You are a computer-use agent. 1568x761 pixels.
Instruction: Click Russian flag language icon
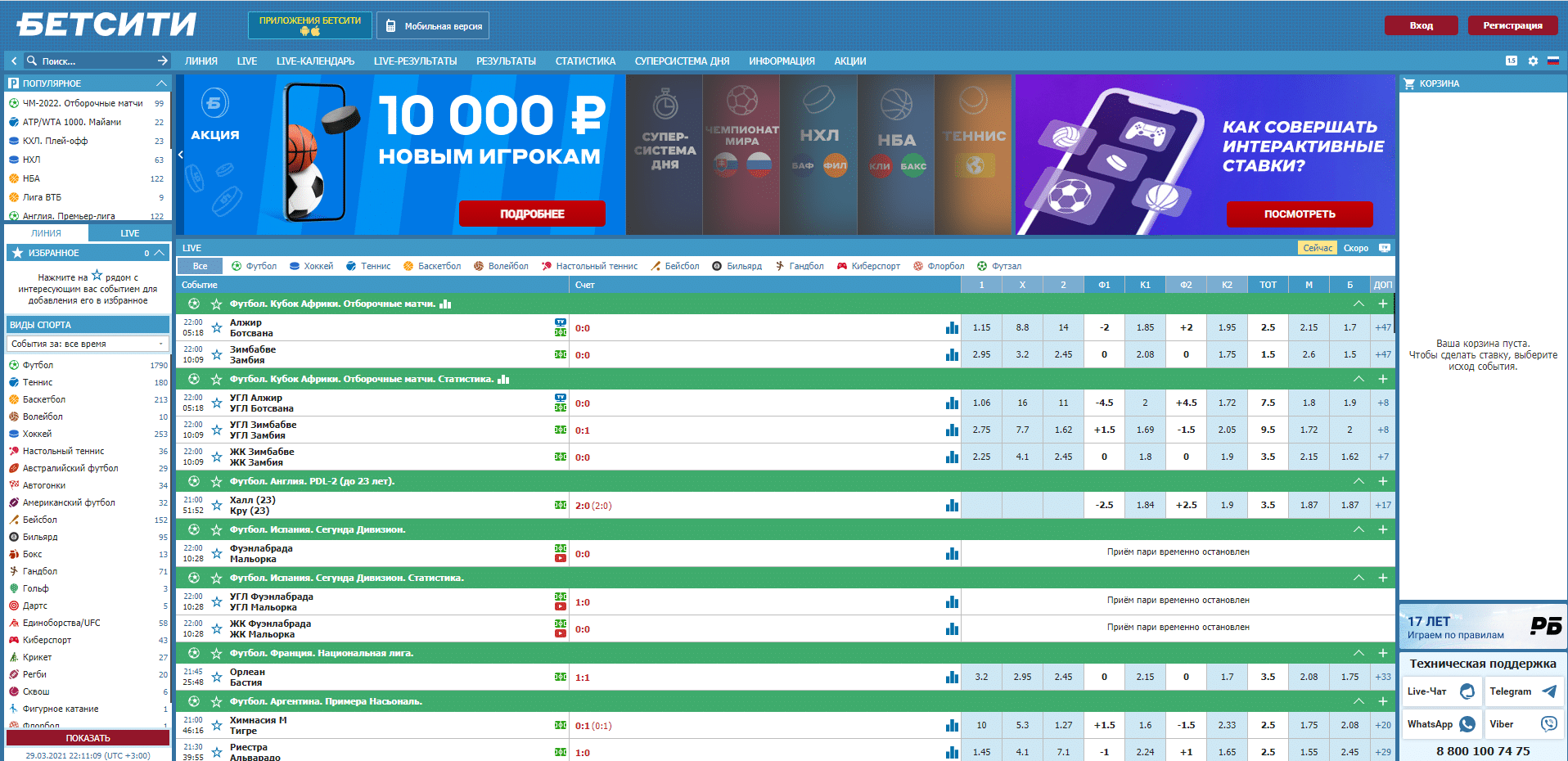click(1552, 61)
